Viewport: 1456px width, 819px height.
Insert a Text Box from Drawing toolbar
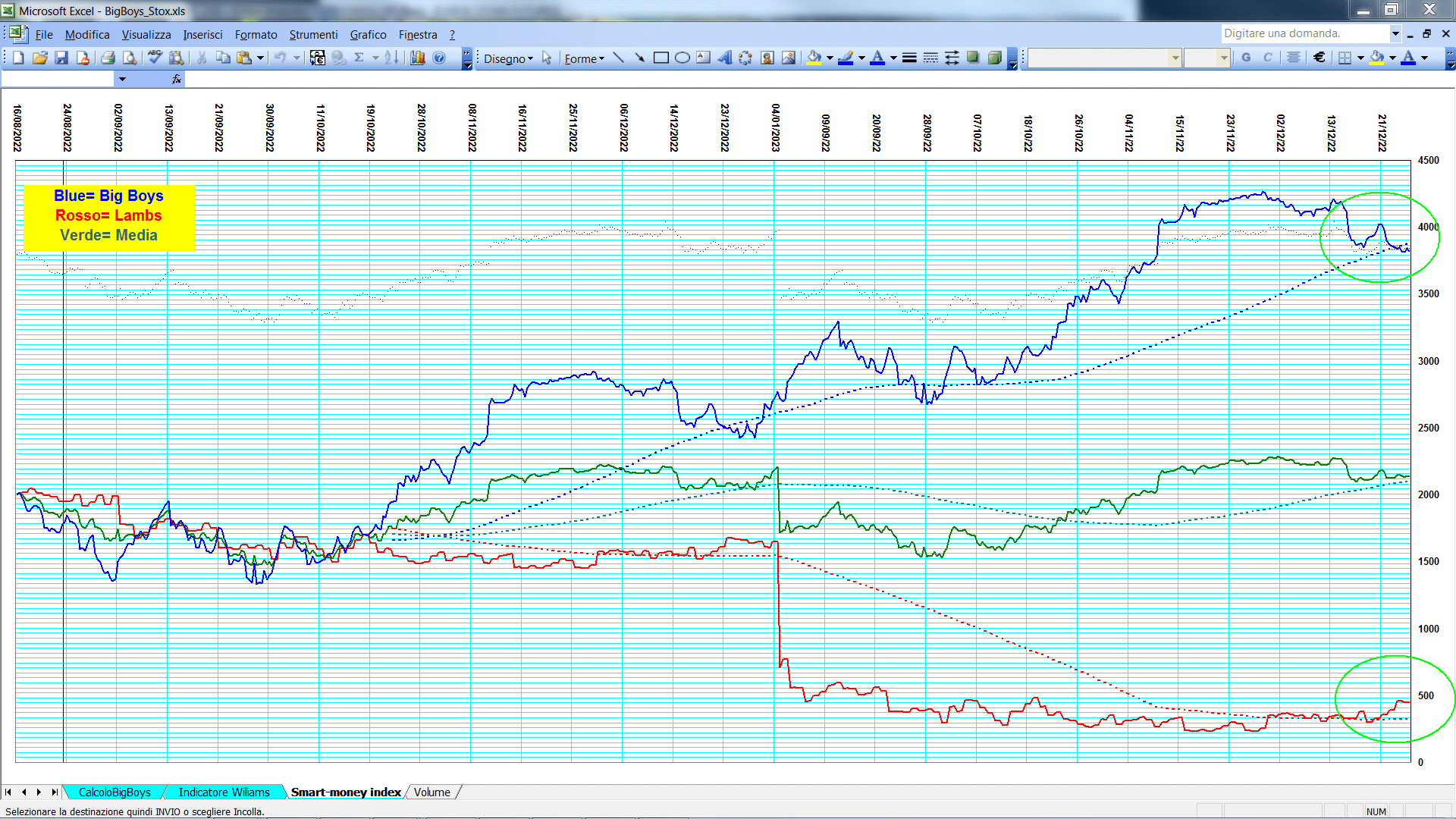704,58
